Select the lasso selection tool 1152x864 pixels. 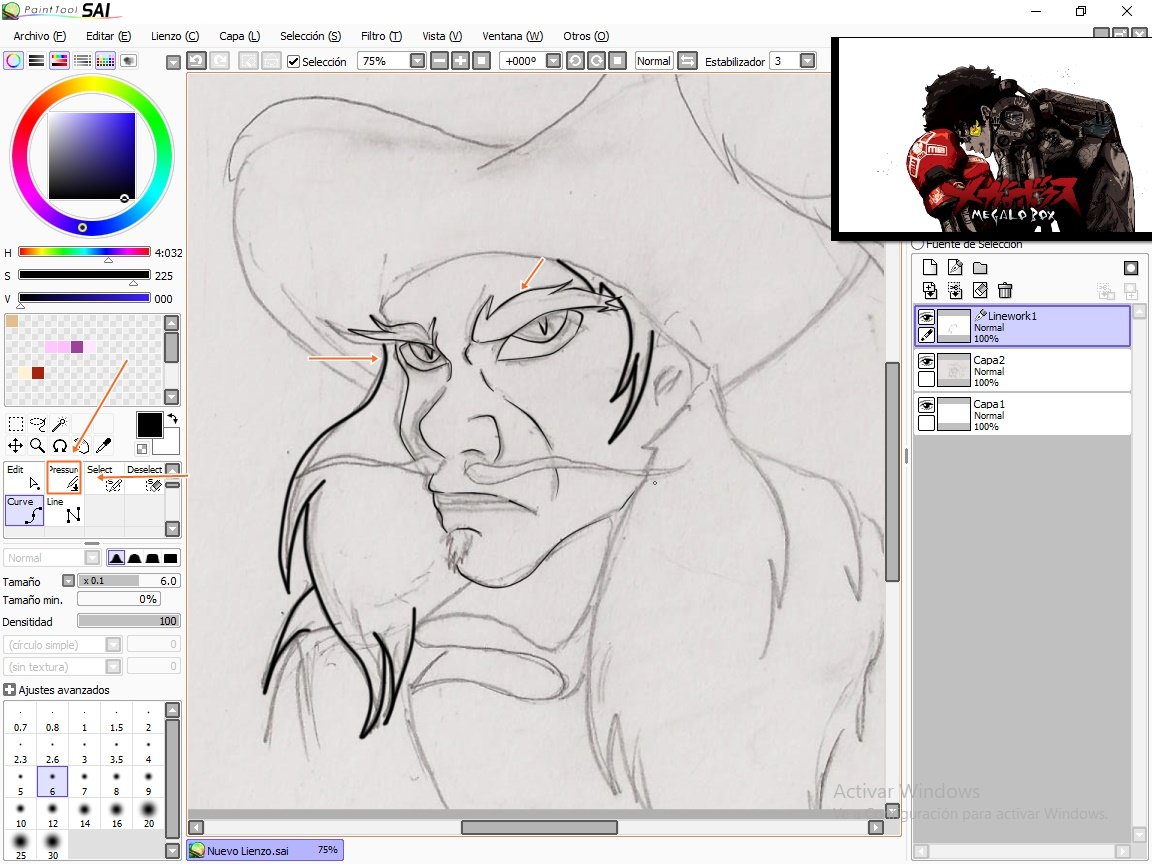pos(37,423)
